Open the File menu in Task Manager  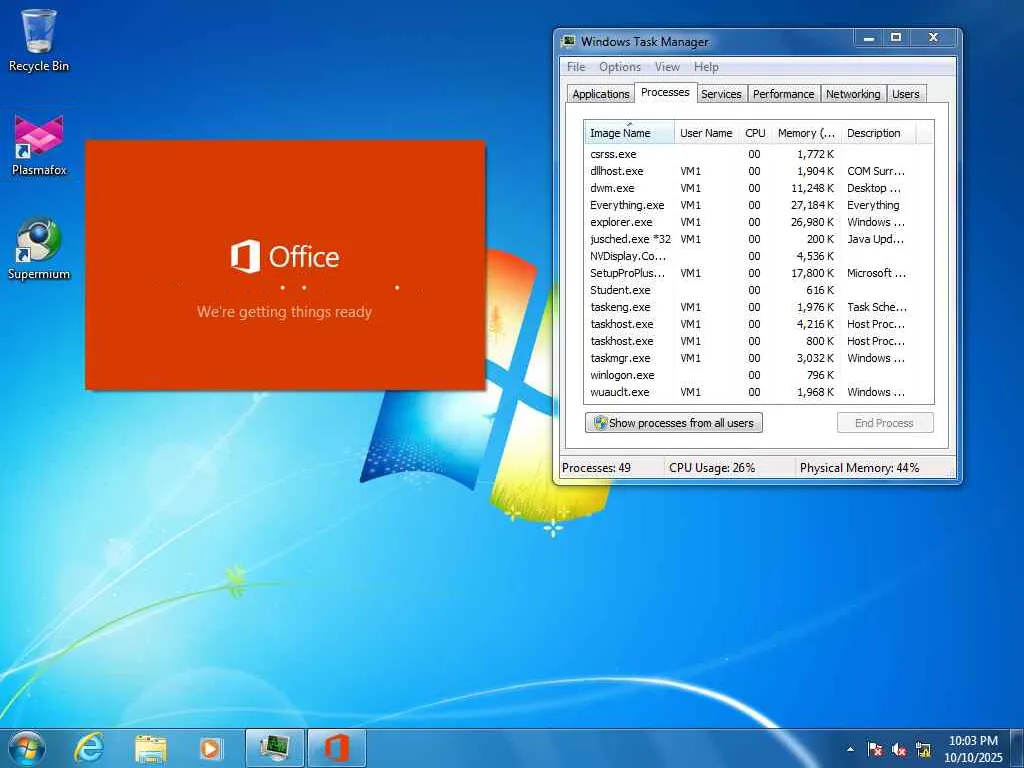pyautogui.click(x=576, y=67)
